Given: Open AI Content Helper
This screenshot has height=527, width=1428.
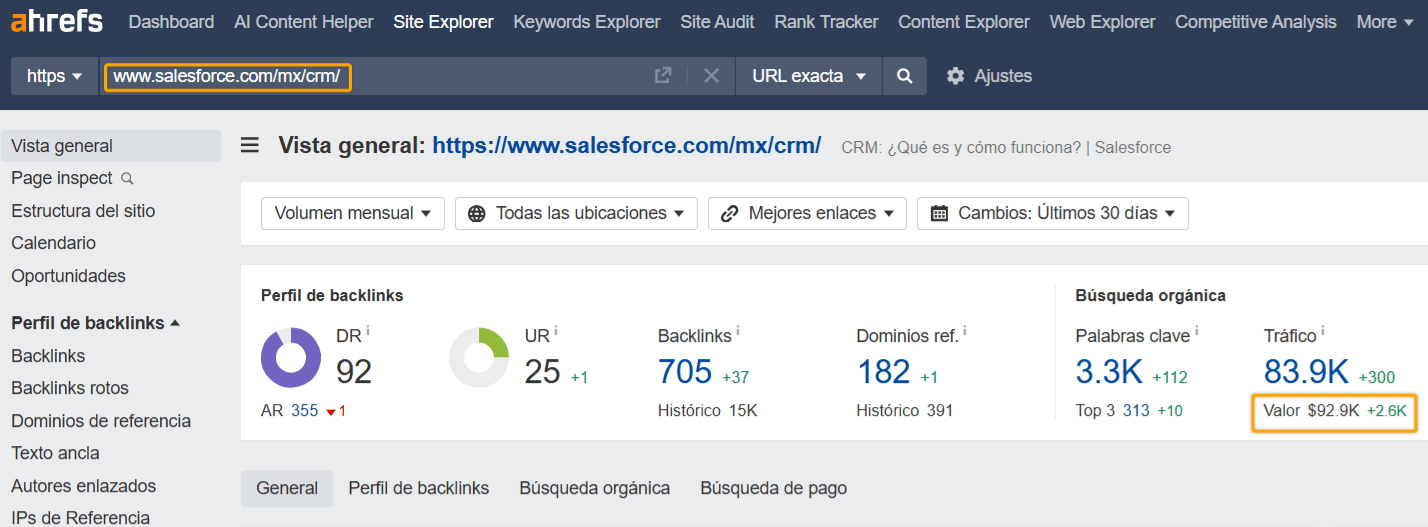Looking at the screenshot, I should pos(304,21).
